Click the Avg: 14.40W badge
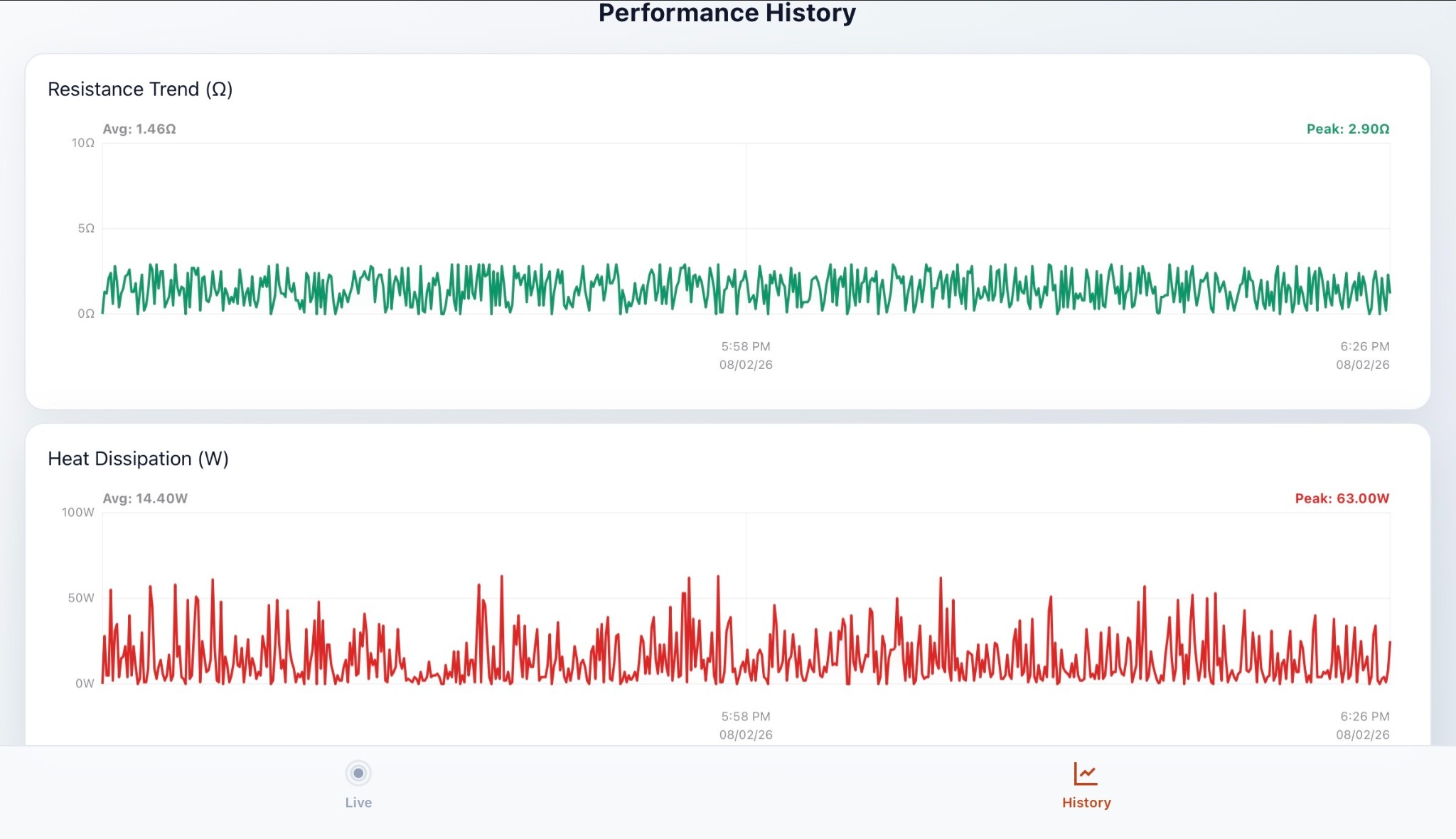The image size is (1456, 839). click(145, 498)
